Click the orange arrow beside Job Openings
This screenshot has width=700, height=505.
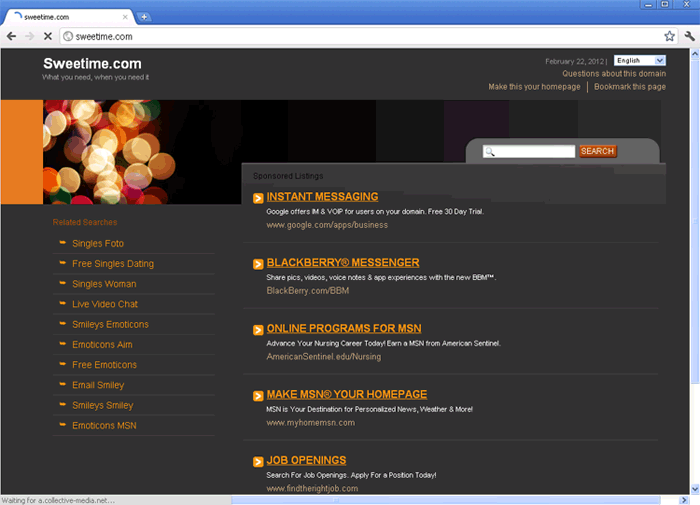tap(258, 462)
